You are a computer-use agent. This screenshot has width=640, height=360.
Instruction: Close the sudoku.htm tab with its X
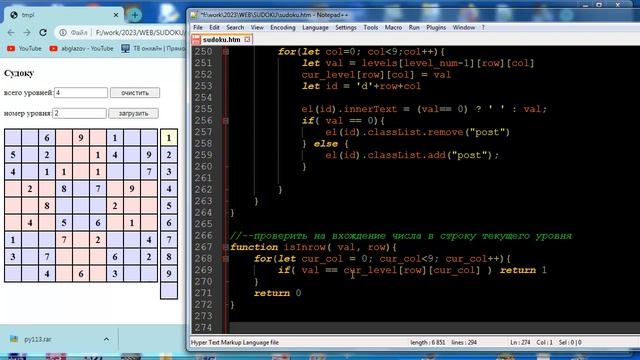click(247, 40)
